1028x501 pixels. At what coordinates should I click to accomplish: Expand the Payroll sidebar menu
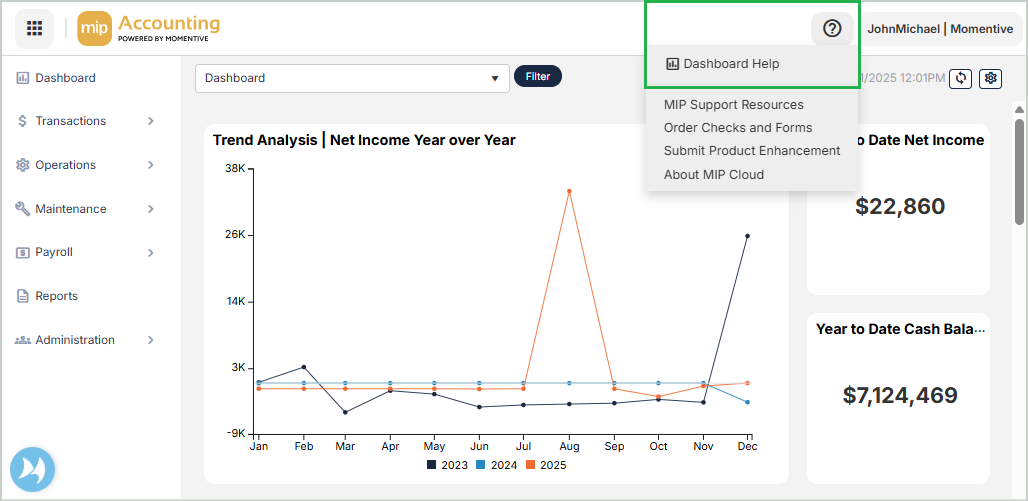point(85,253)
